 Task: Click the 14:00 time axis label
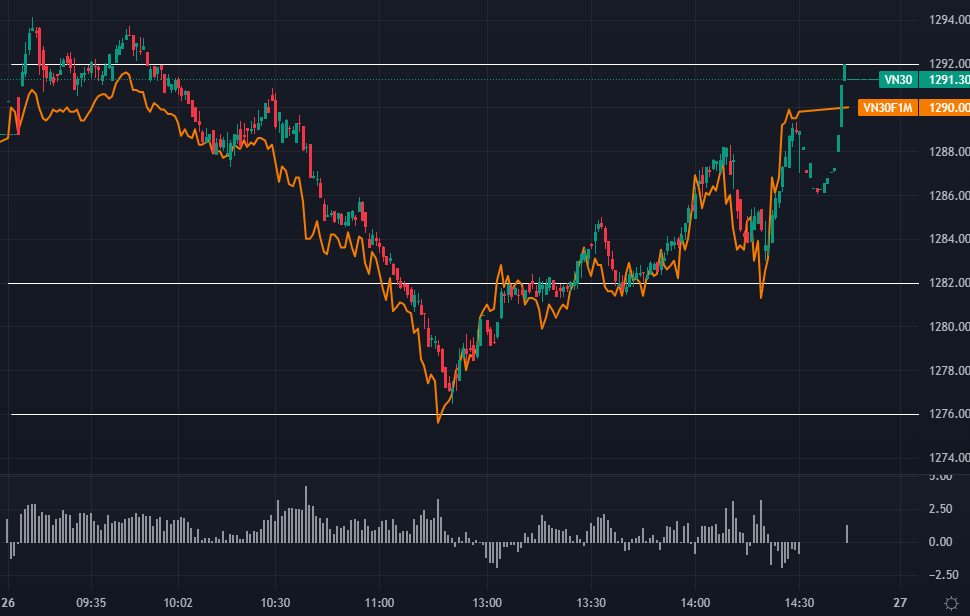(695, 602)
